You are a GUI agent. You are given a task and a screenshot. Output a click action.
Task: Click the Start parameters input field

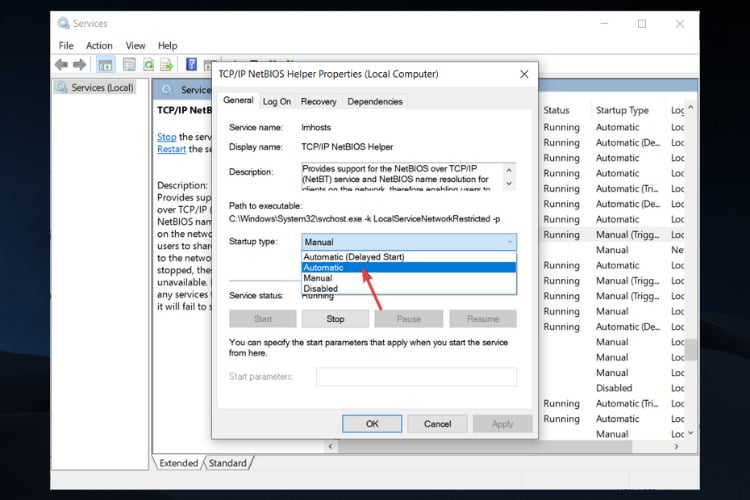[416, 377]
